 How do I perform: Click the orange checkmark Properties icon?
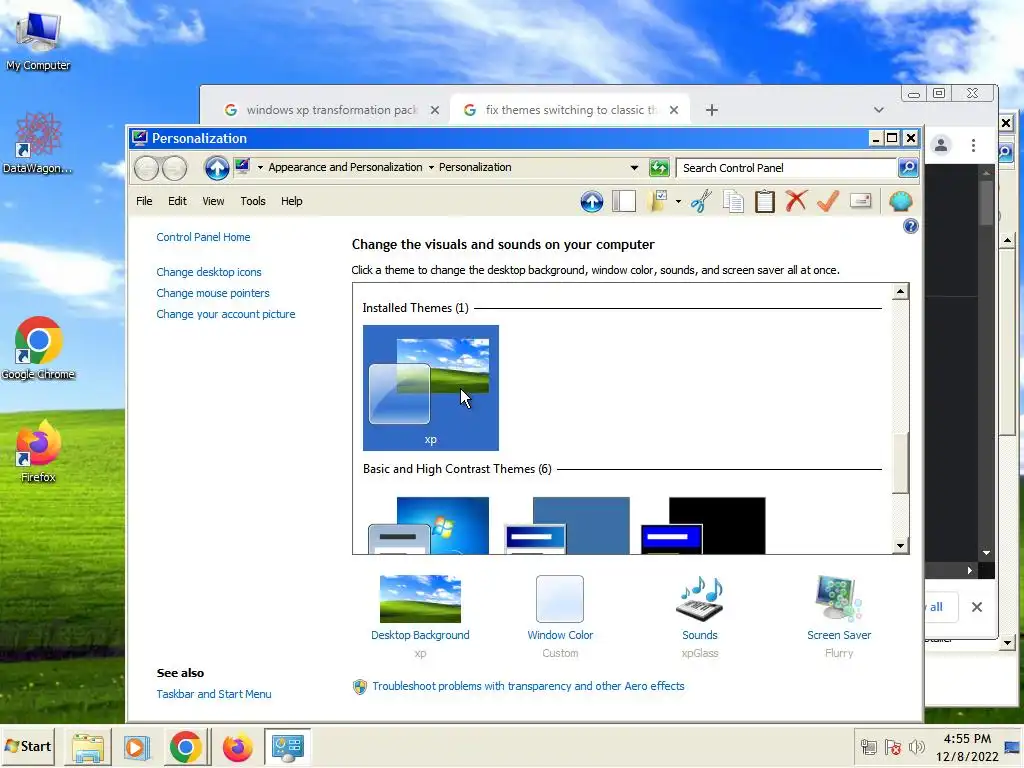827,201
